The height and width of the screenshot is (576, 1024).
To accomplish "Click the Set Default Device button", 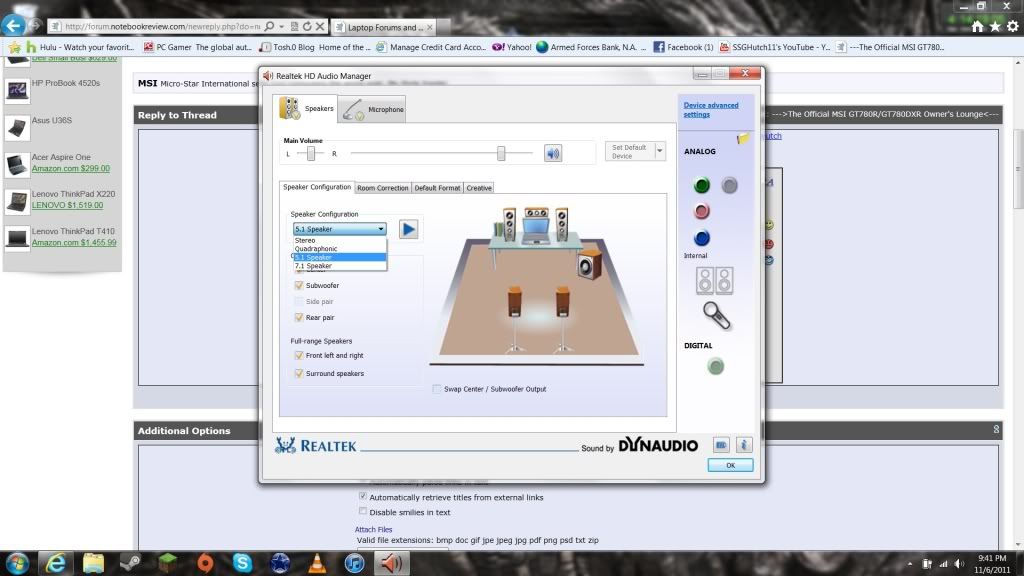I will pyautogui.click(x=630, y=152).
